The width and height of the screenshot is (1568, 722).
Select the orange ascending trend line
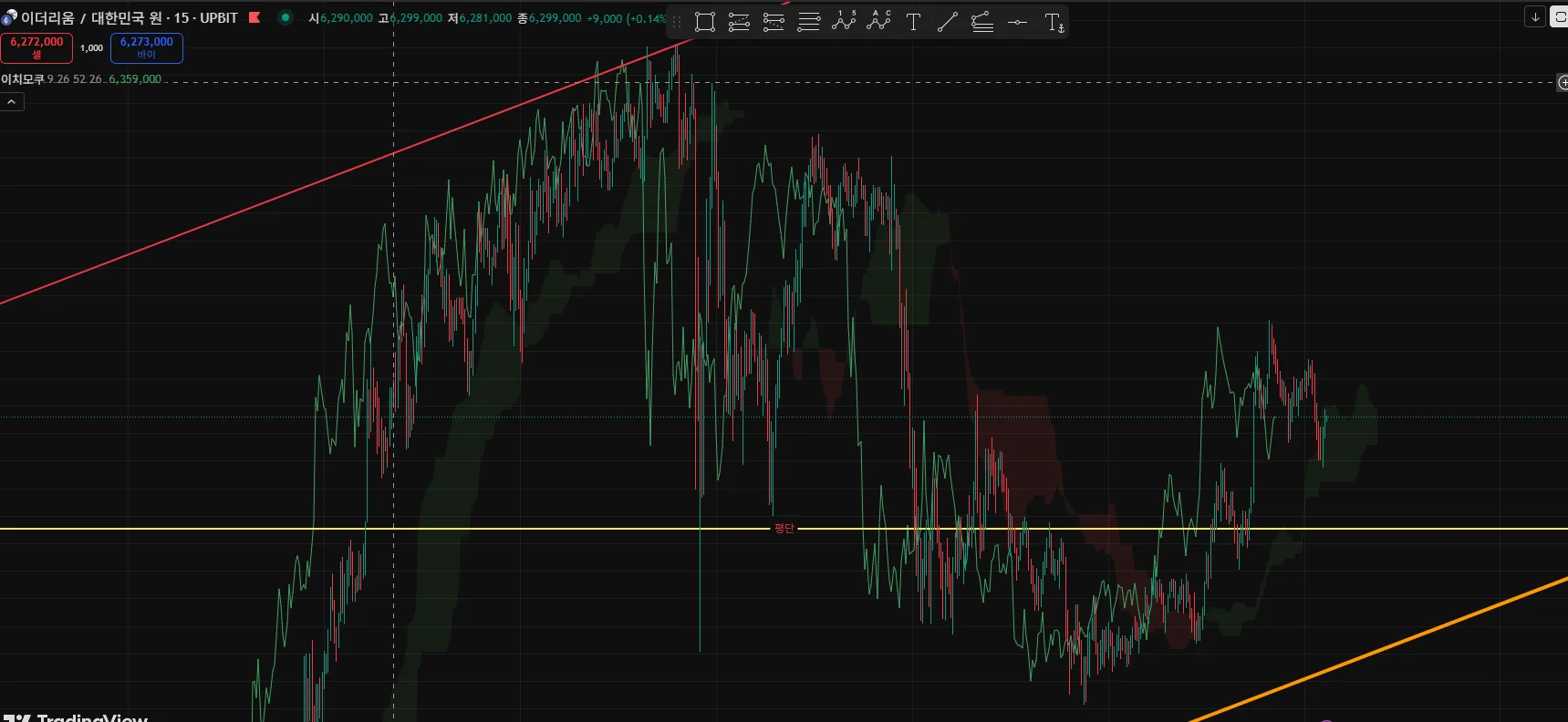(1377, 649)
